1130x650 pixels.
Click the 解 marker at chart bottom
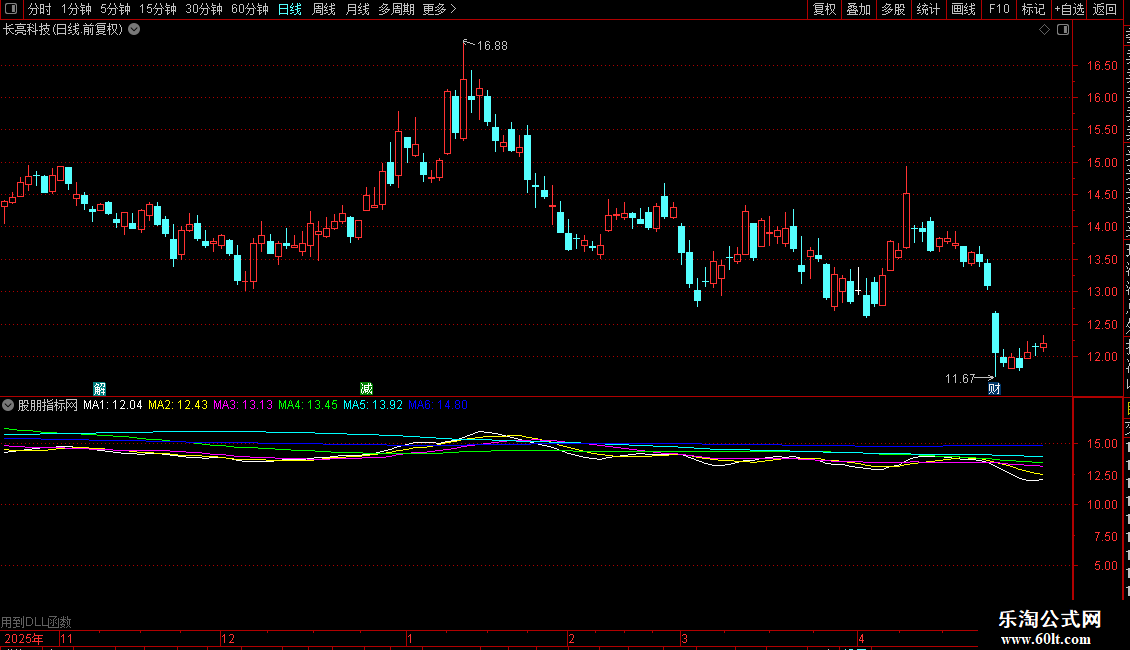point(99,389)
